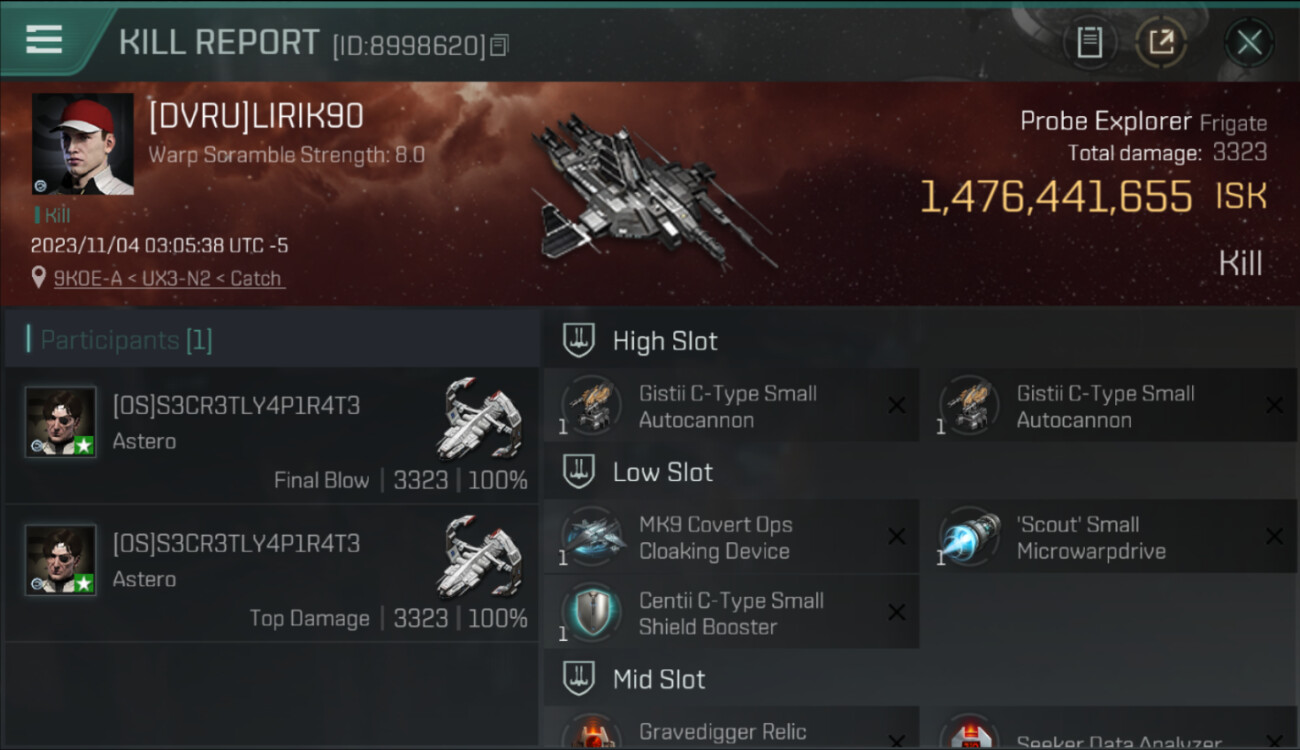The height and width of the screenshot is (750, 1300).
Task: Select Centii C-Type Small Shield Booster
Action: pyautogui.click(x=731, y=612)
